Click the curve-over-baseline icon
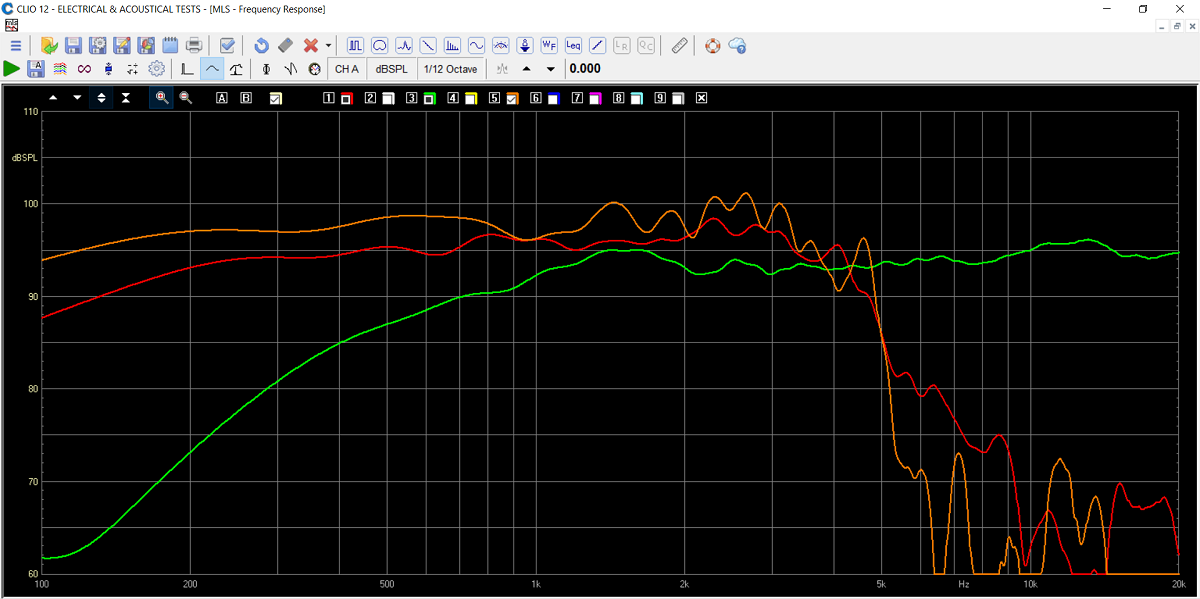 pos(236,69)
